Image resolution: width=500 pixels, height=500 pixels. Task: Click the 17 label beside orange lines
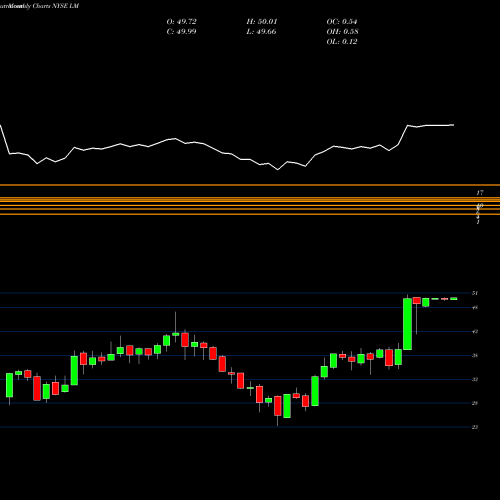(x=480, y=193)
